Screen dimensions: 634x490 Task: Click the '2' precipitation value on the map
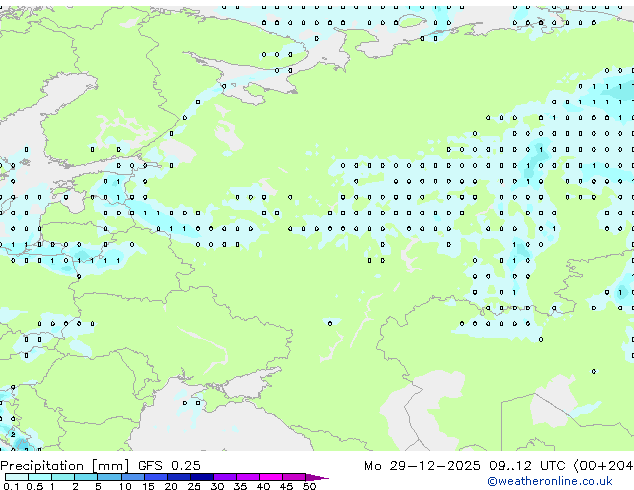click(x=13, y=435)
